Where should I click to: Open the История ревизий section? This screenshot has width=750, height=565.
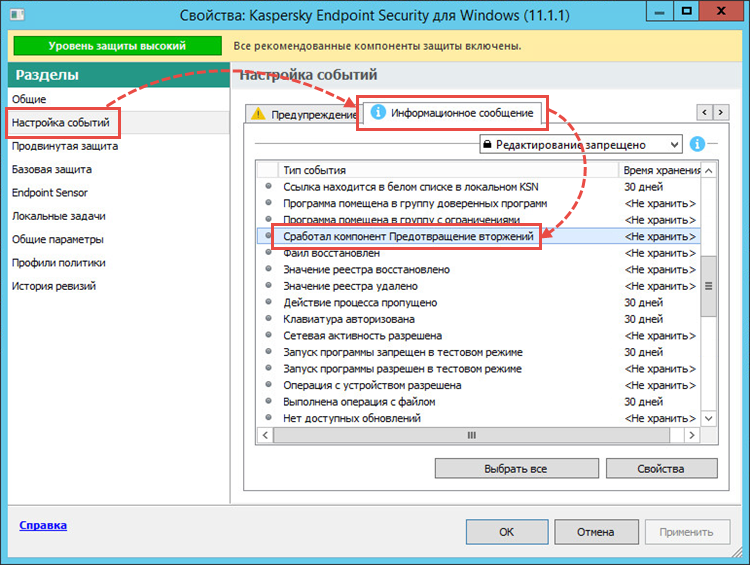[54, 286]
